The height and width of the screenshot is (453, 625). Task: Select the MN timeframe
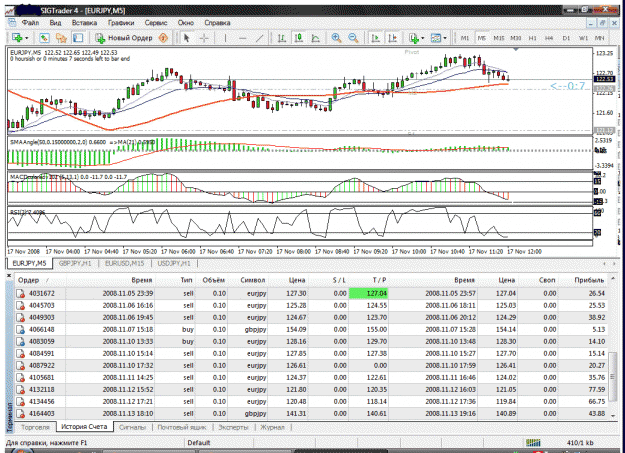click(599, 38)
